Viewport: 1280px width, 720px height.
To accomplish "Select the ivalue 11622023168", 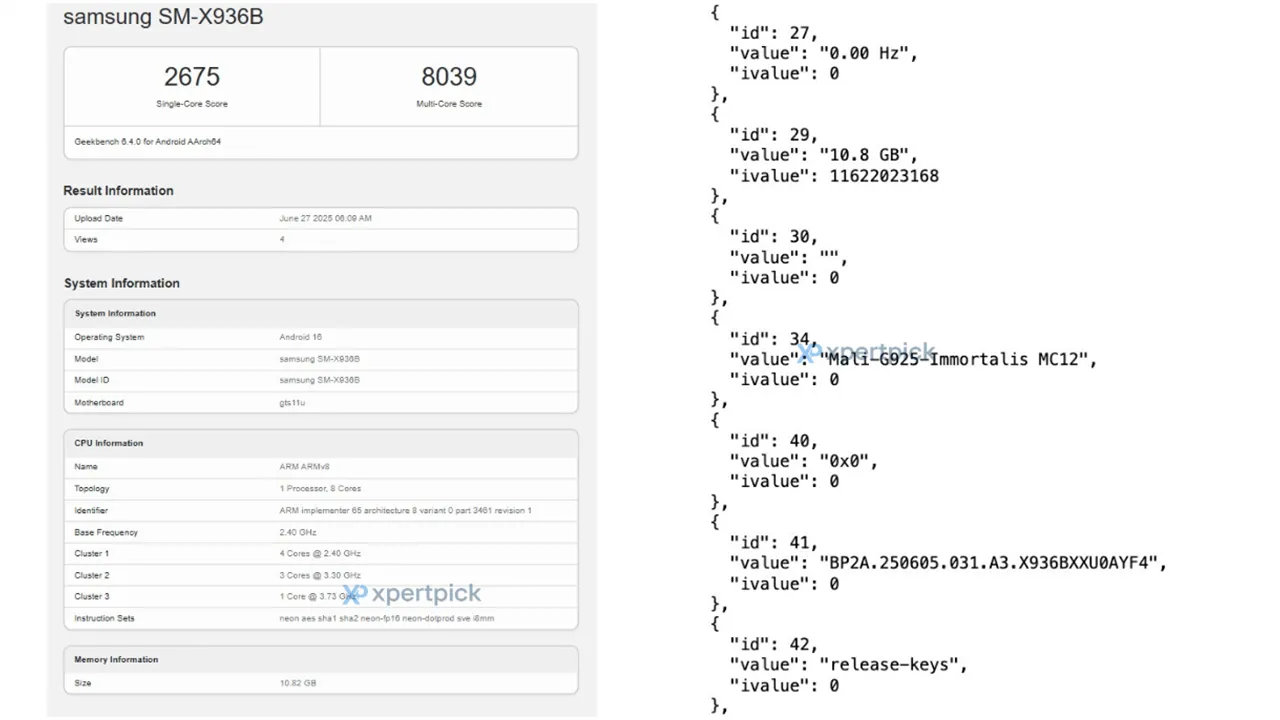I will point(884,176).
